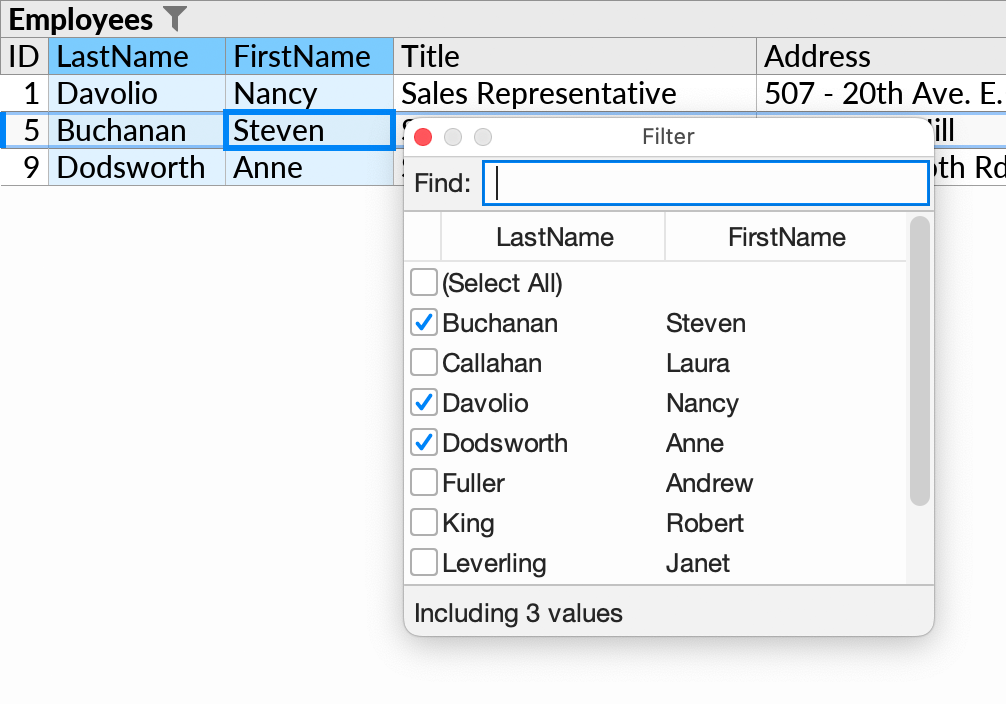The width and height of the screenshot is (1006, 704).
Task: Uncheck the Davolio filter value
Action: pos(424,402)
